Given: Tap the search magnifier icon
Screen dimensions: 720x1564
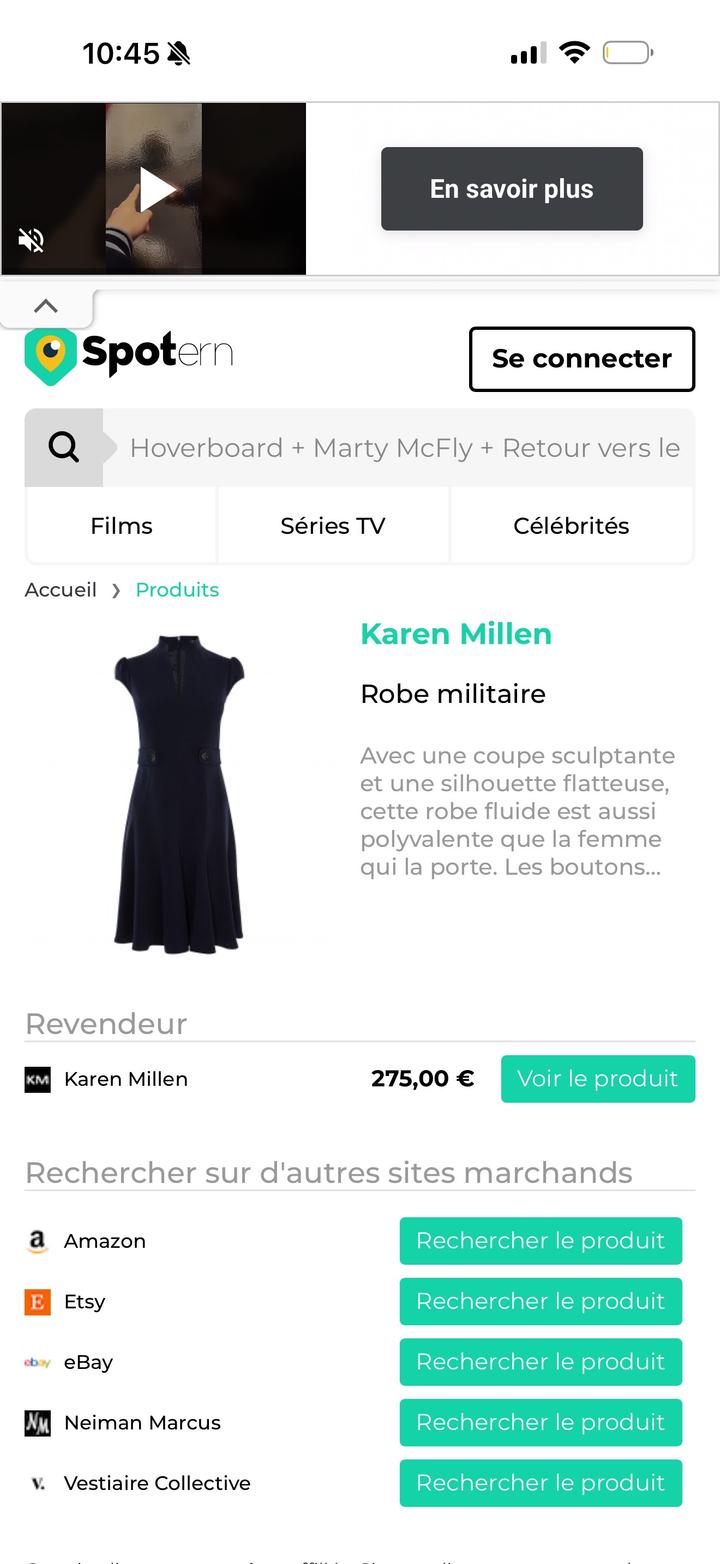Looking at the screenshot, I should 64,447.
